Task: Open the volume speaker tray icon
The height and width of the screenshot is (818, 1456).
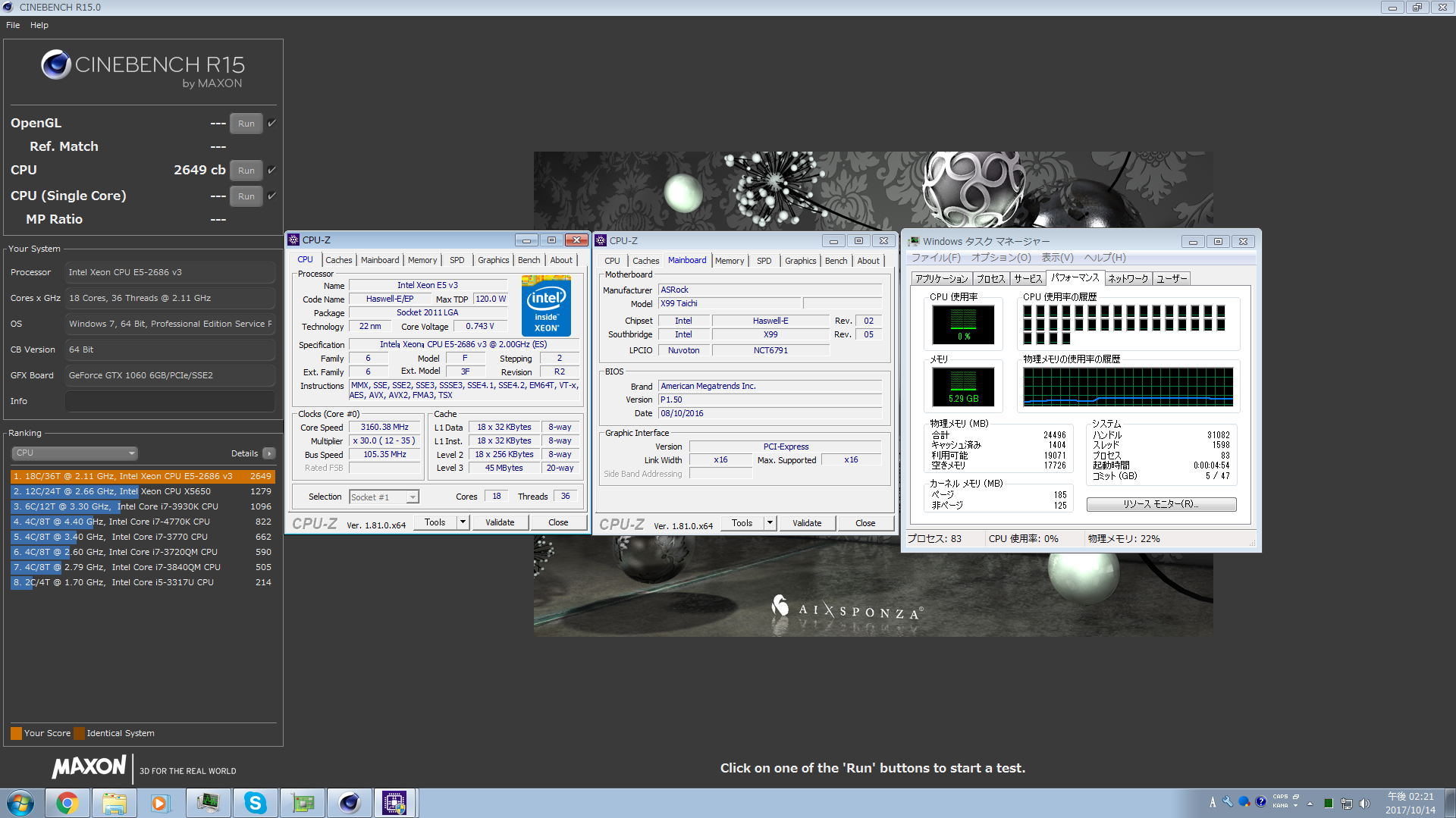Action: click(x=1365, y=804)
